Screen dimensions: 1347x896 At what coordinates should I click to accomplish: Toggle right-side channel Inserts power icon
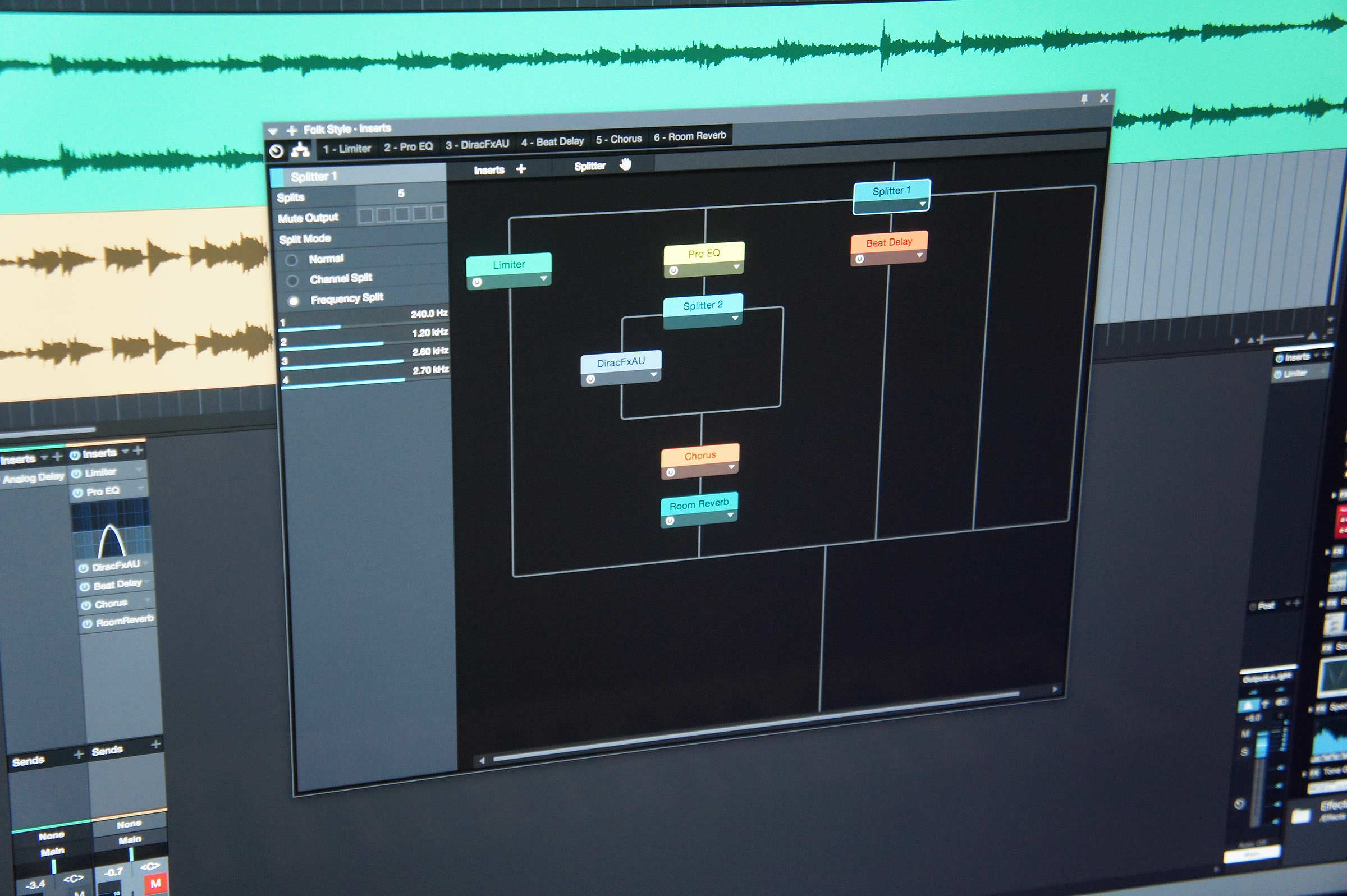pyautogui.click(x=1280, y=359)
